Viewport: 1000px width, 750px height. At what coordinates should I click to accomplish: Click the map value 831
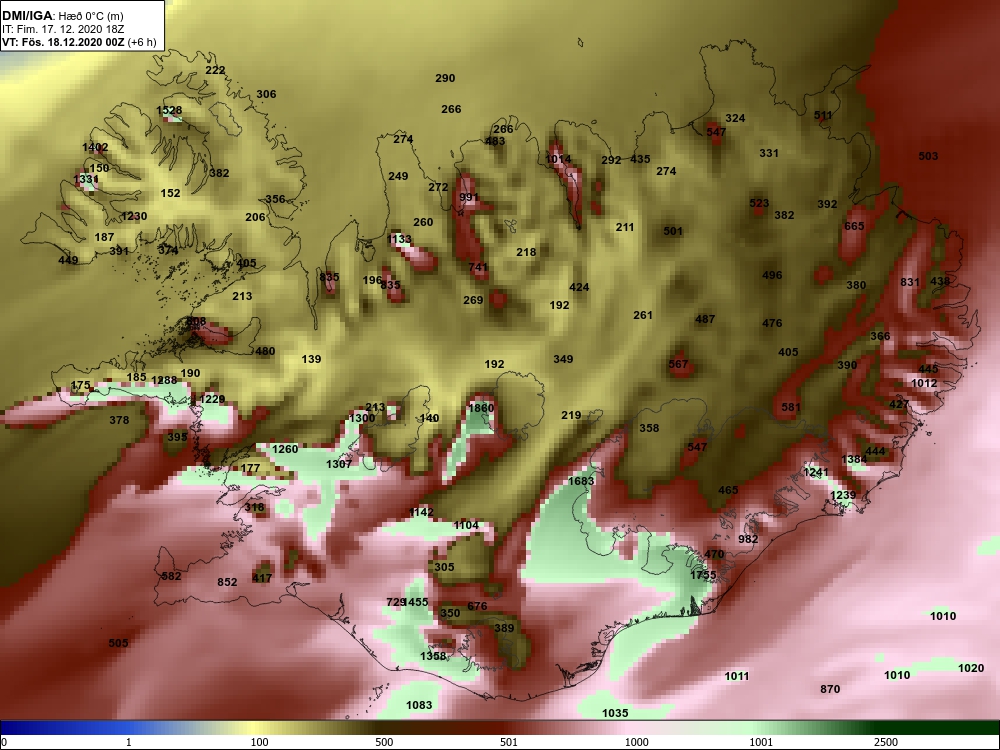click(x=910, y=283)
